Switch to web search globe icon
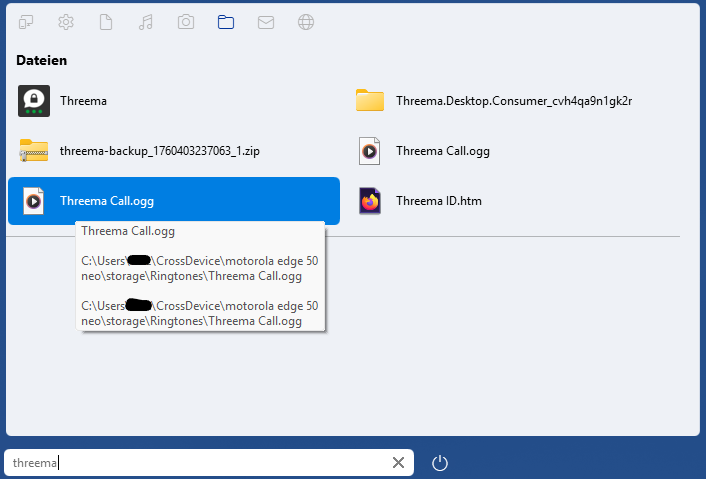 [x=306, y=22]
